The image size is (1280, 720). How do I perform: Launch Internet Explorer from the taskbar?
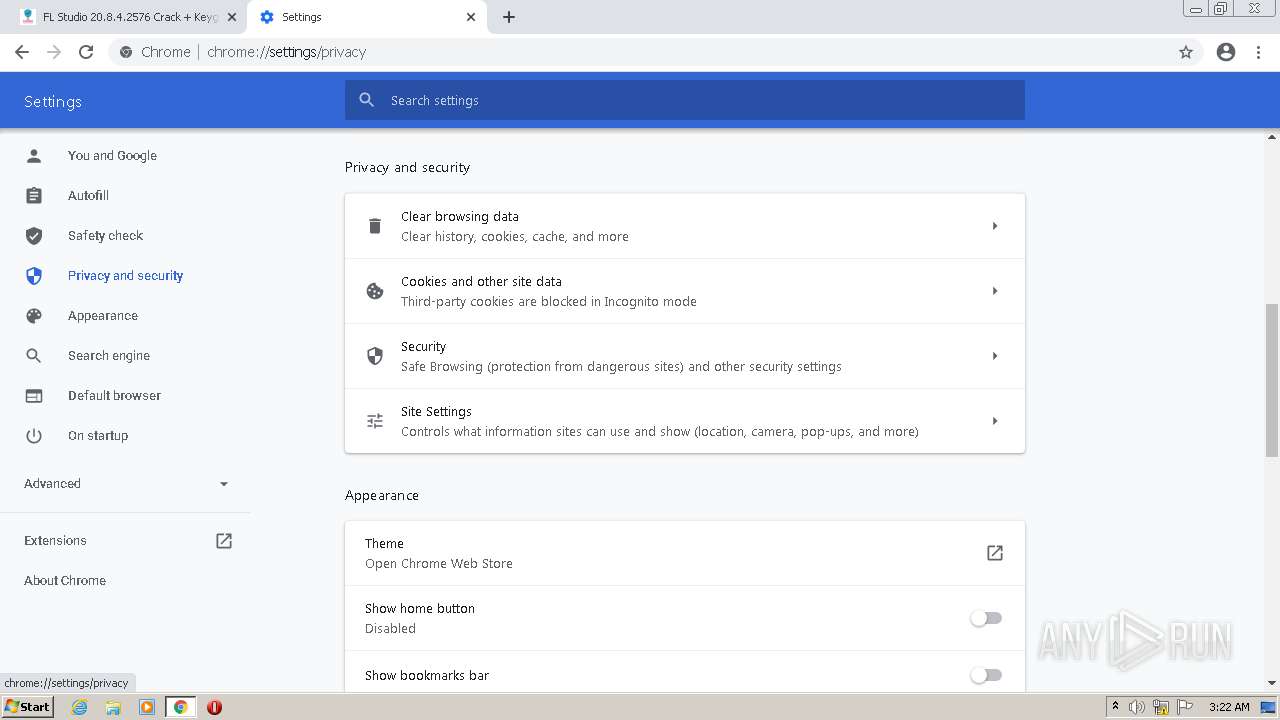coord(80,707)
